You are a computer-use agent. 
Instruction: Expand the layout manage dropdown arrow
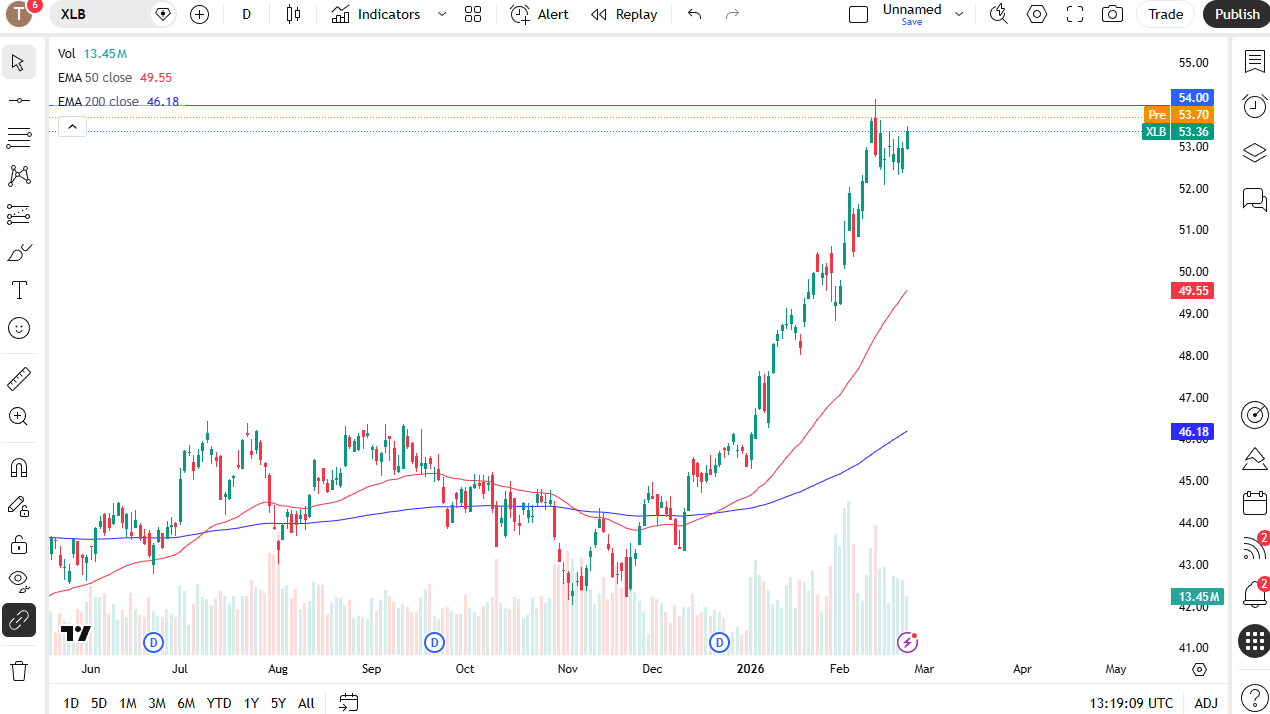point(959,14)
